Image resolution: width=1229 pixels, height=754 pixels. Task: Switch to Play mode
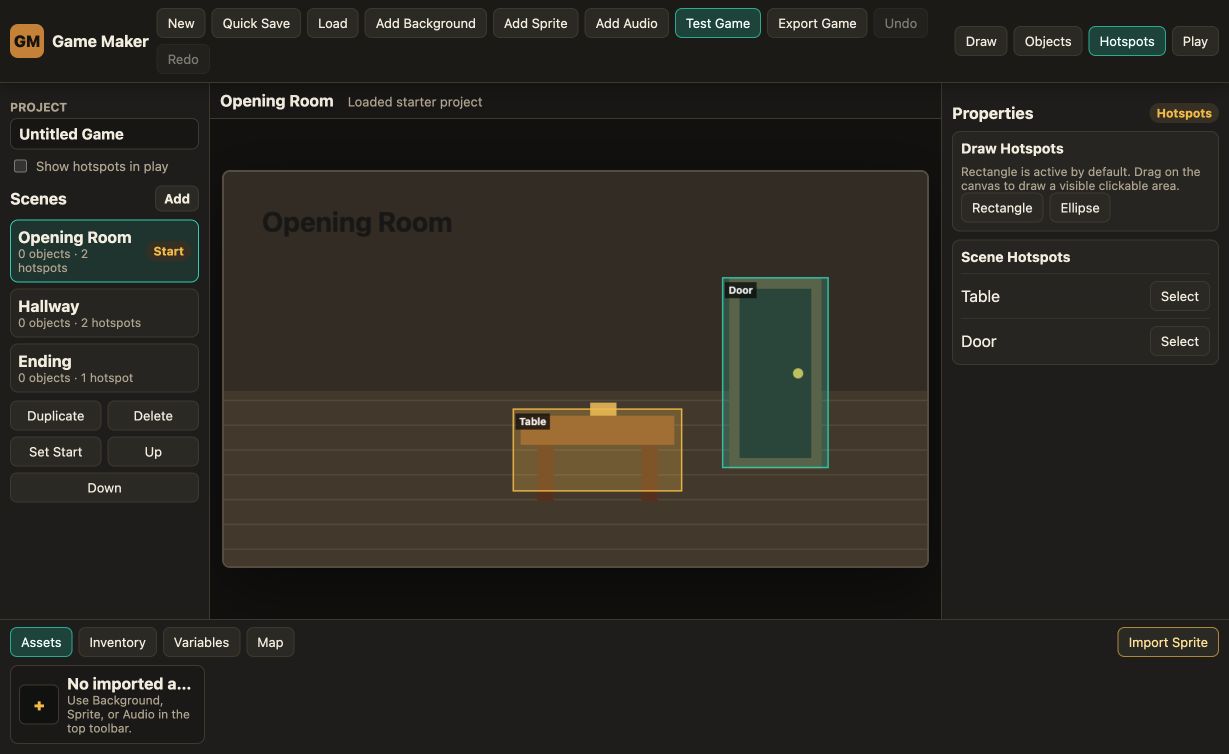1195,41
